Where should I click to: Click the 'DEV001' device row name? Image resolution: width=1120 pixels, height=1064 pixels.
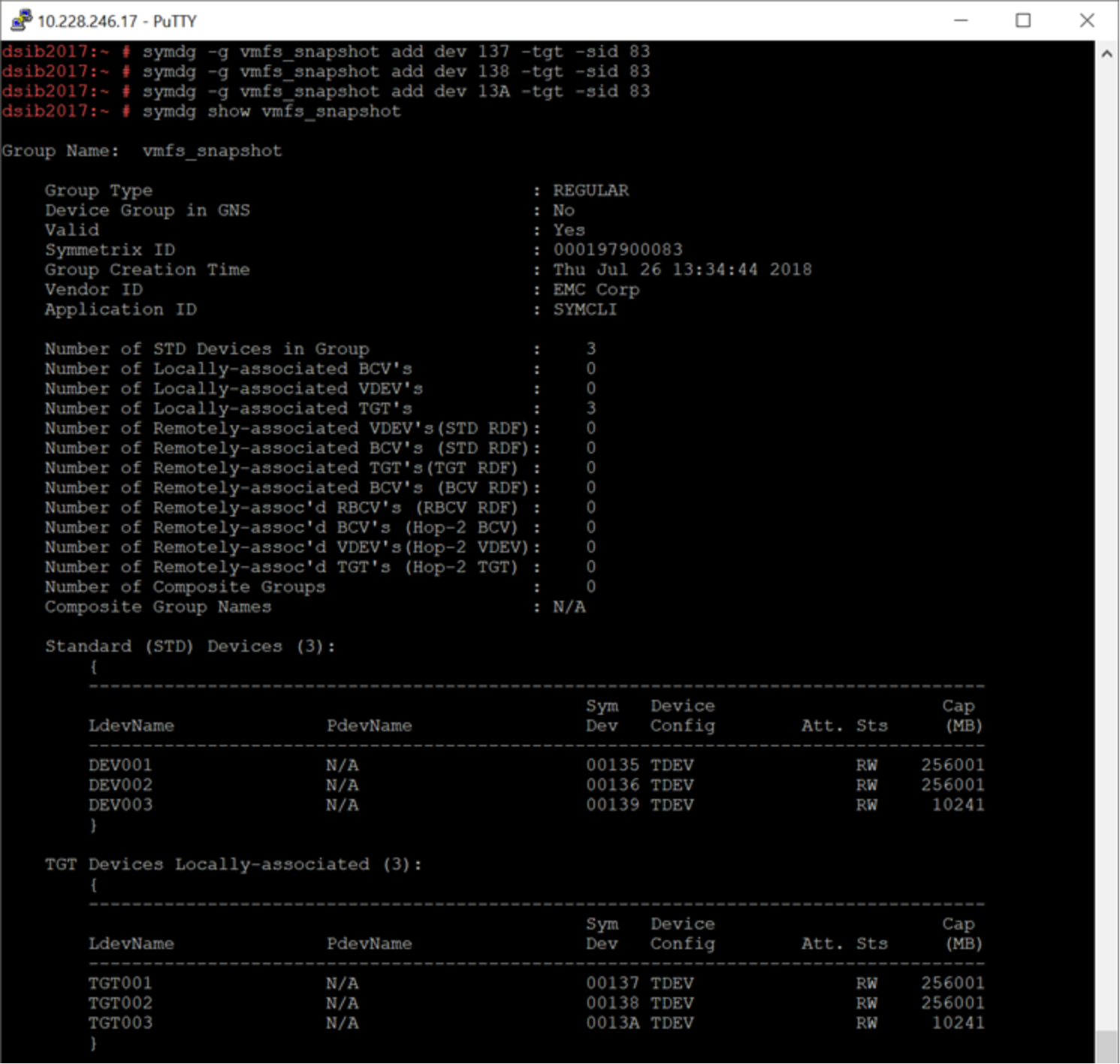coord(120,765)
